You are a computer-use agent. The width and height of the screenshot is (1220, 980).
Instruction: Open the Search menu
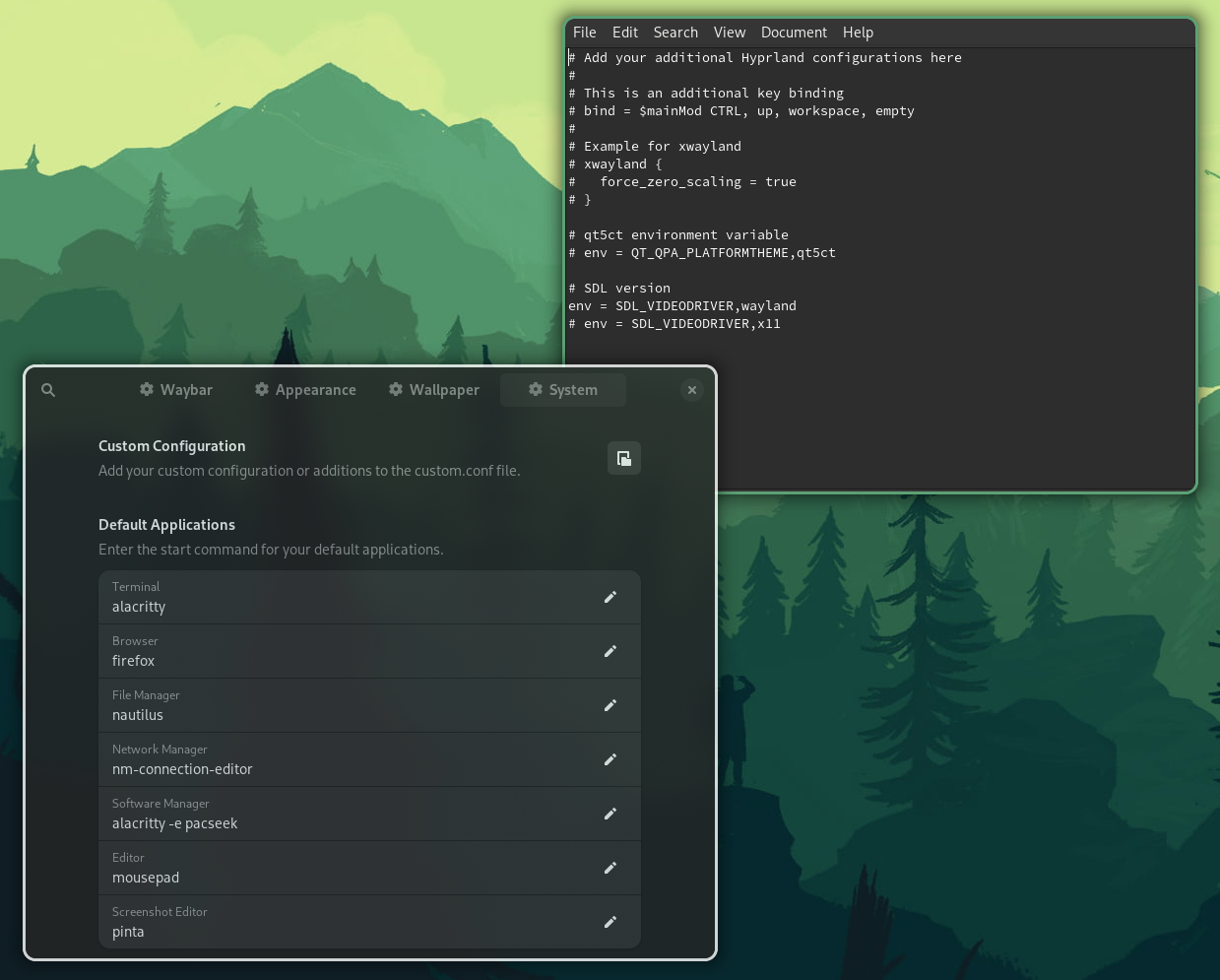(675, 33)
